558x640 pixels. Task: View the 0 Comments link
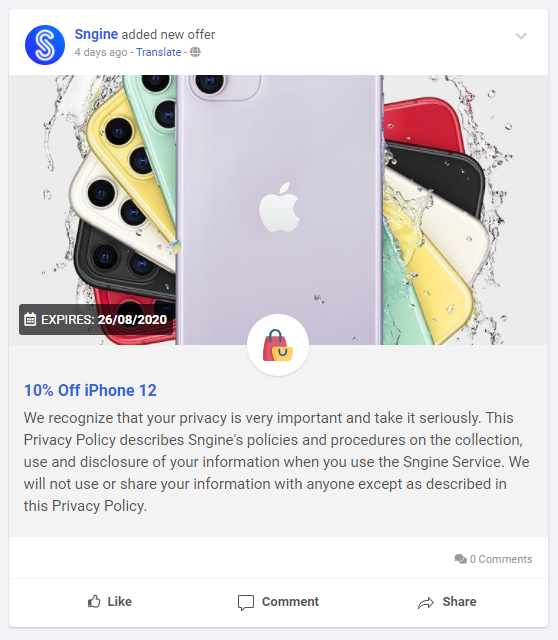tap(501, 559)
